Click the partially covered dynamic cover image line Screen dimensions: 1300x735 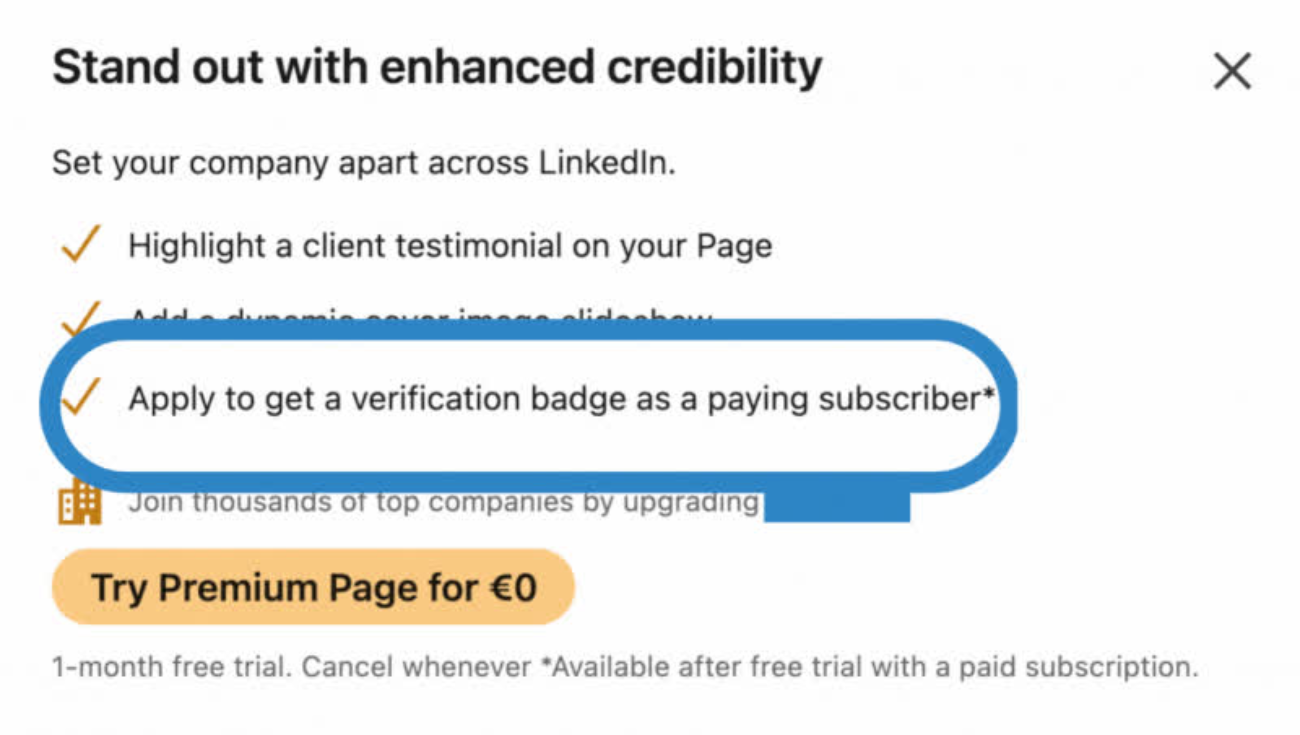[420, 320]
